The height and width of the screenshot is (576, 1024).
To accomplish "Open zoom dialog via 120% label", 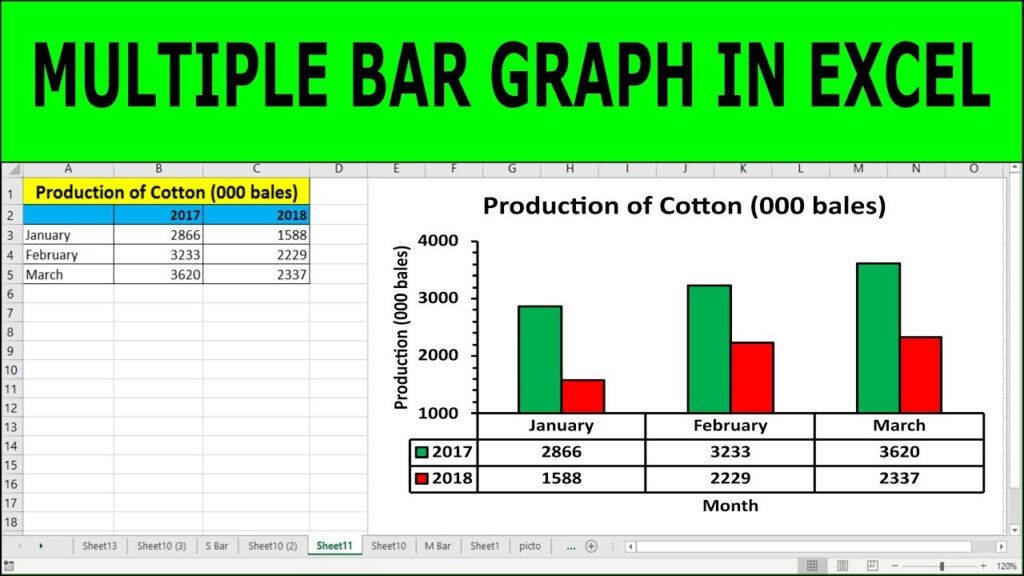I will click(x=1006, y=566).
